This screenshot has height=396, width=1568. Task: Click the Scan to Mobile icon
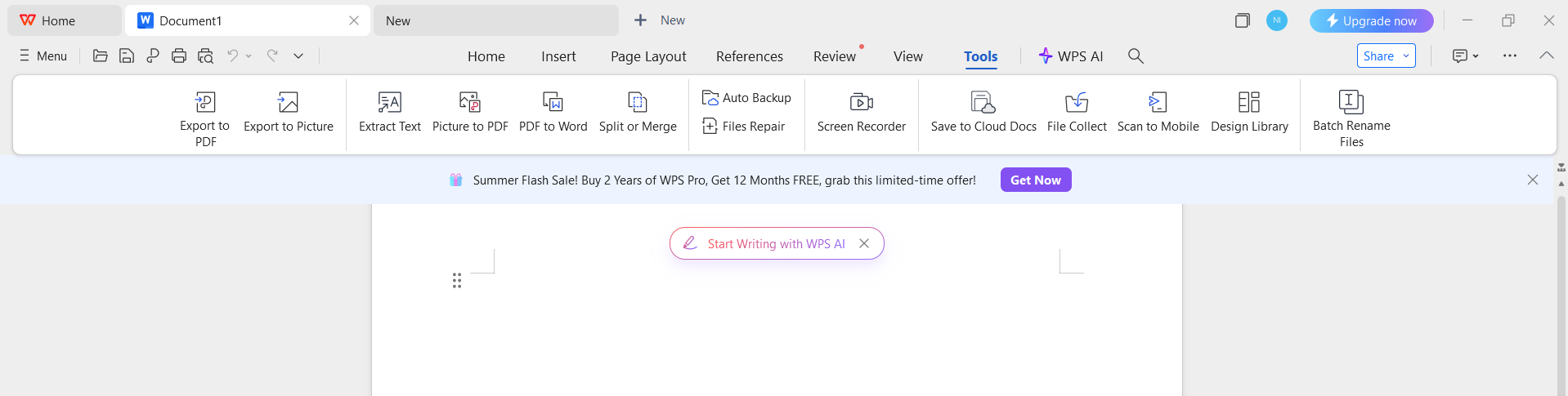[x=1158, y=103]
